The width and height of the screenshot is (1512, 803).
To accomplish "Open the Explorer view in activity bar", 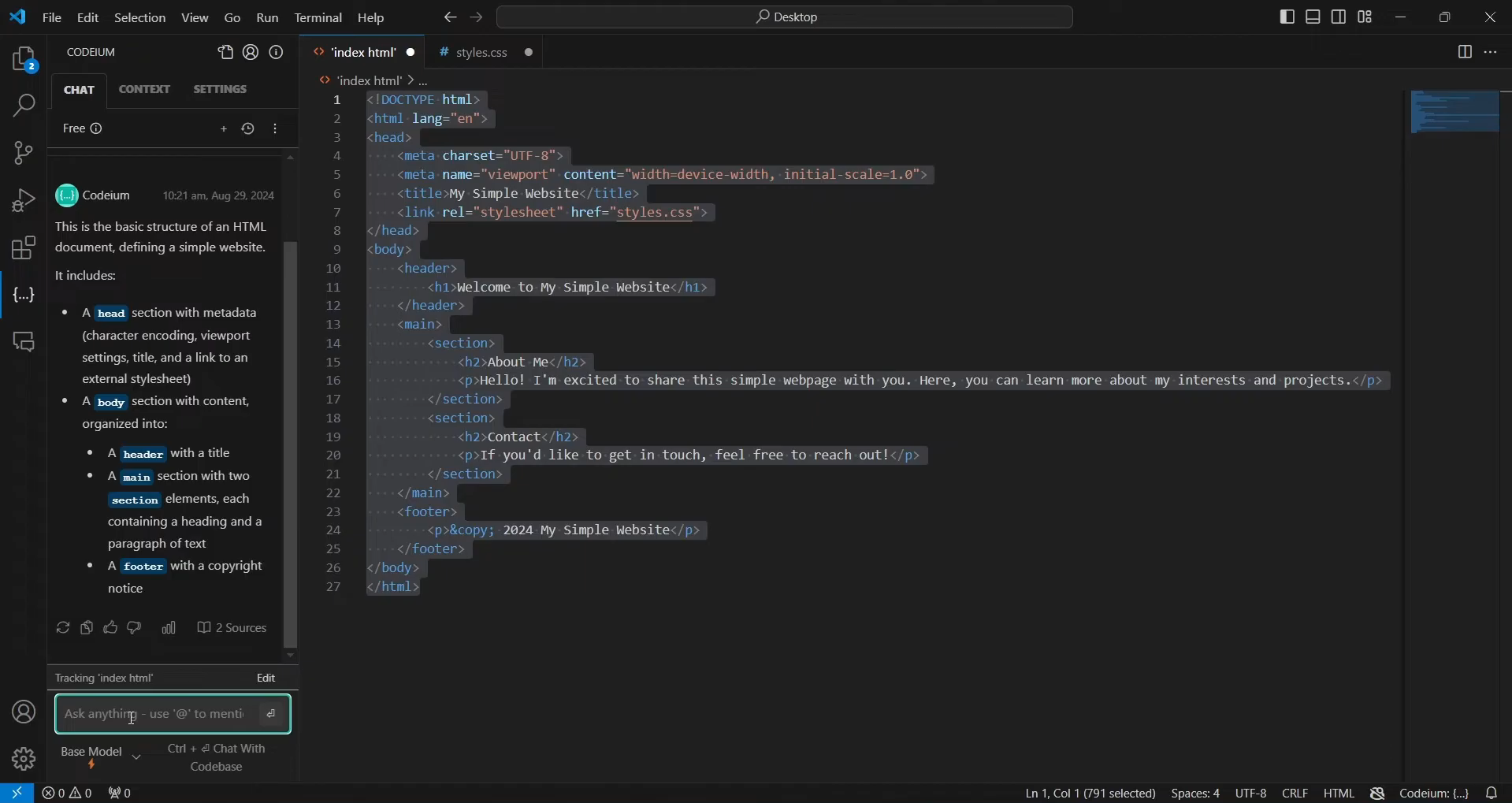I will 24,60.
